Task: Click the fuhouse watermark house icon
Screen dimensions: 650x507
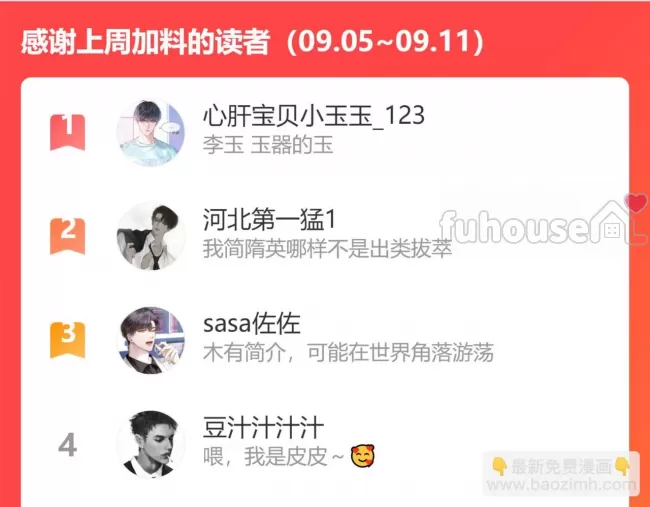Action: 614,222
